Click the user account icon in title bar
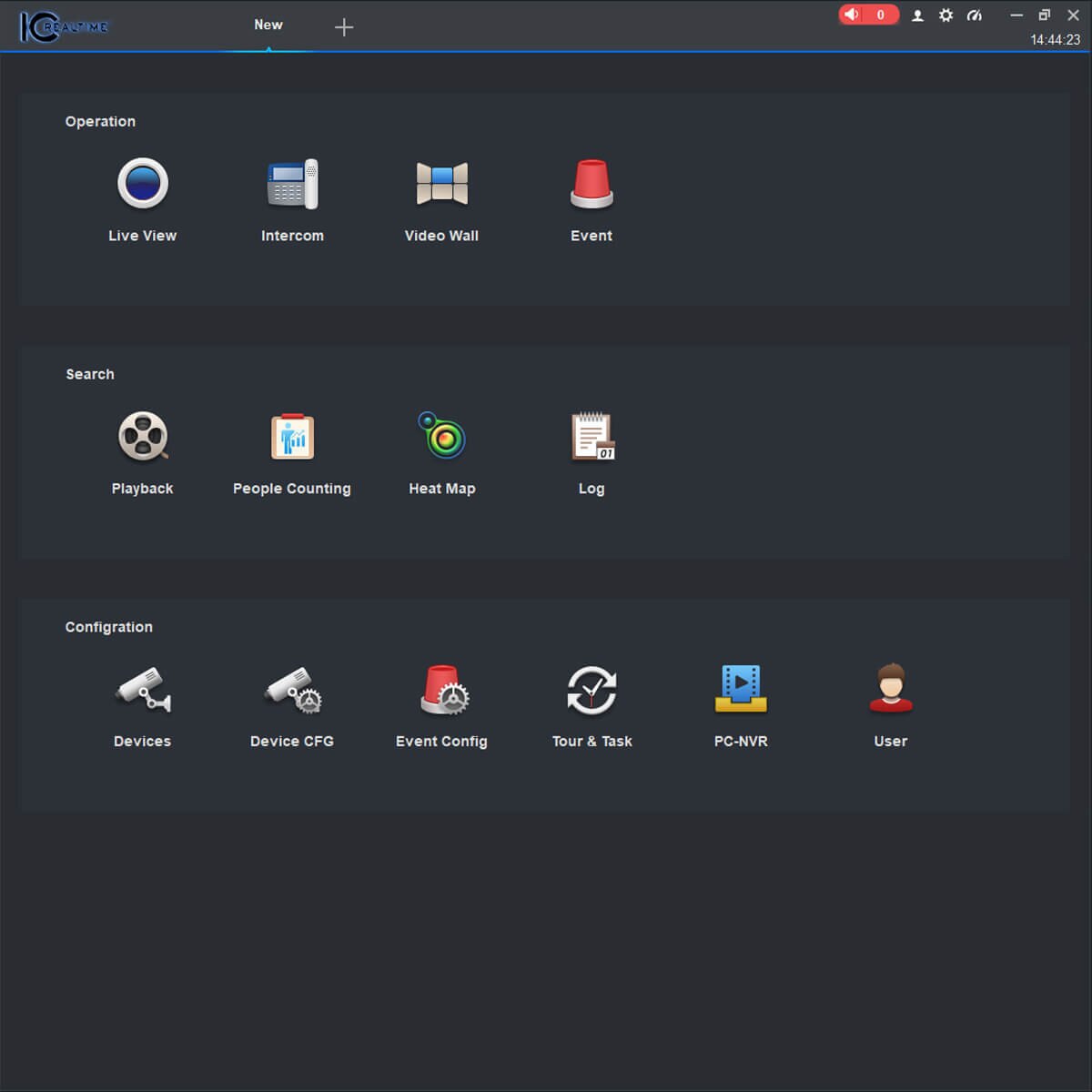 [x=917, y=15]
